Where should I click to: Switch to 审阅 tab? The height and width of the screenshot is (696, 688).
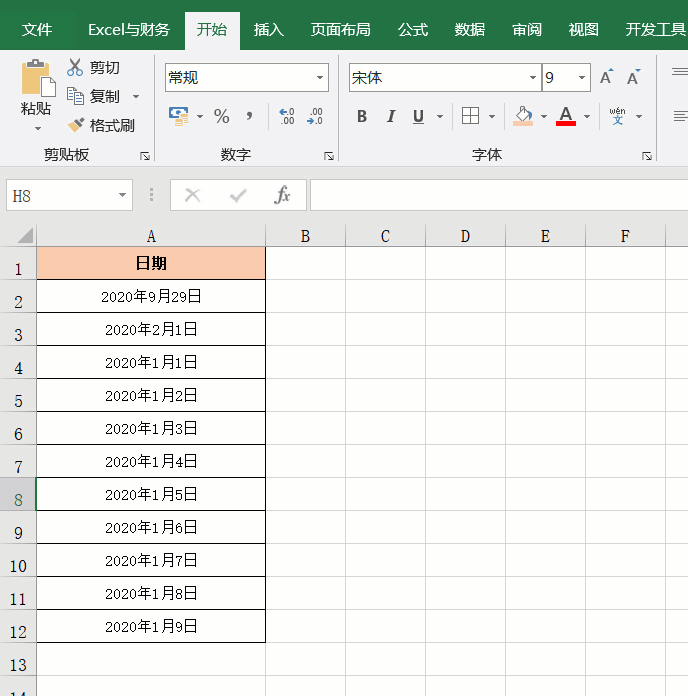tap(527, 30)
